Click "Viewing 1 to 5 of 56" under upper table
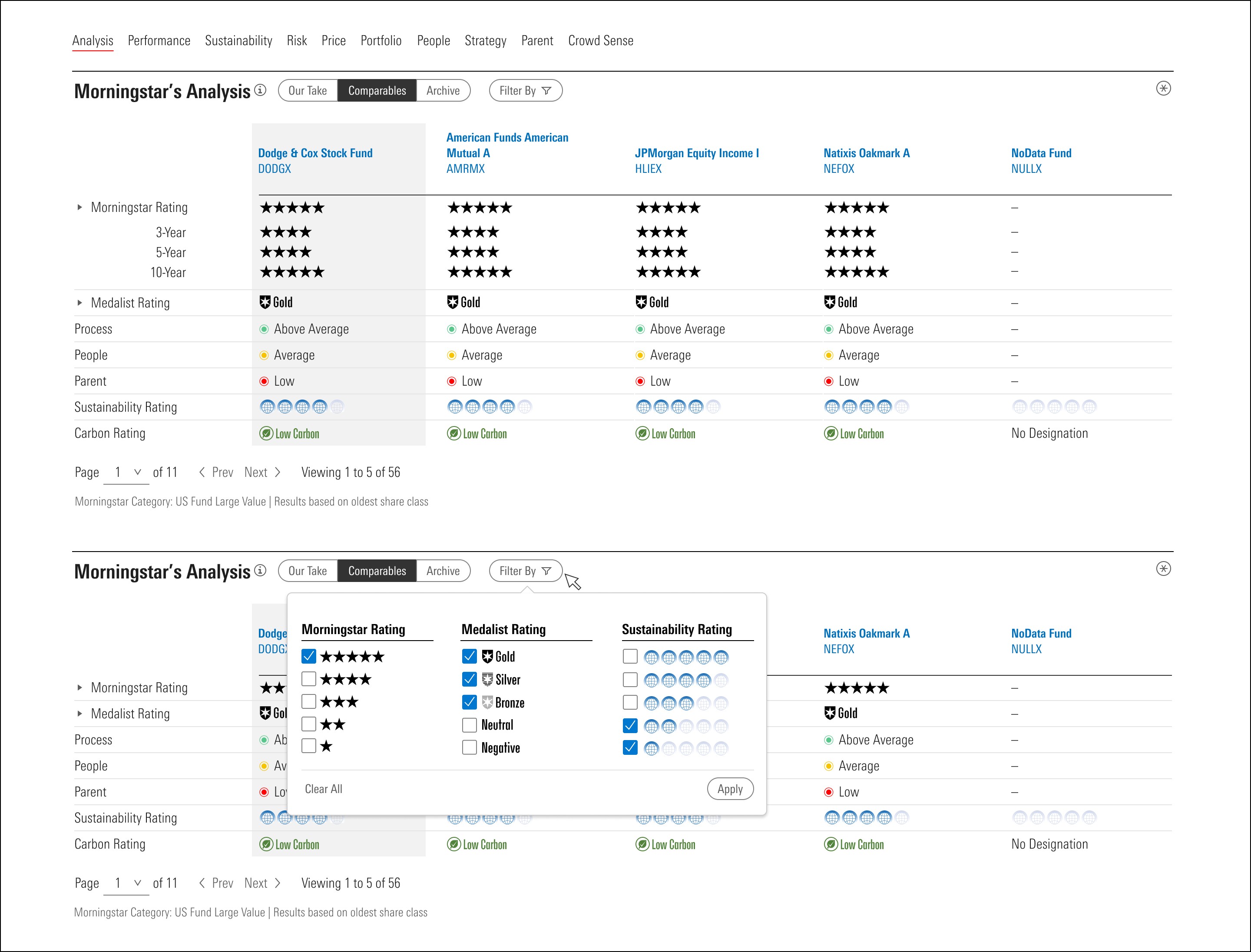The width and height of the screenshot is (1251, 952). click(351, 473)
